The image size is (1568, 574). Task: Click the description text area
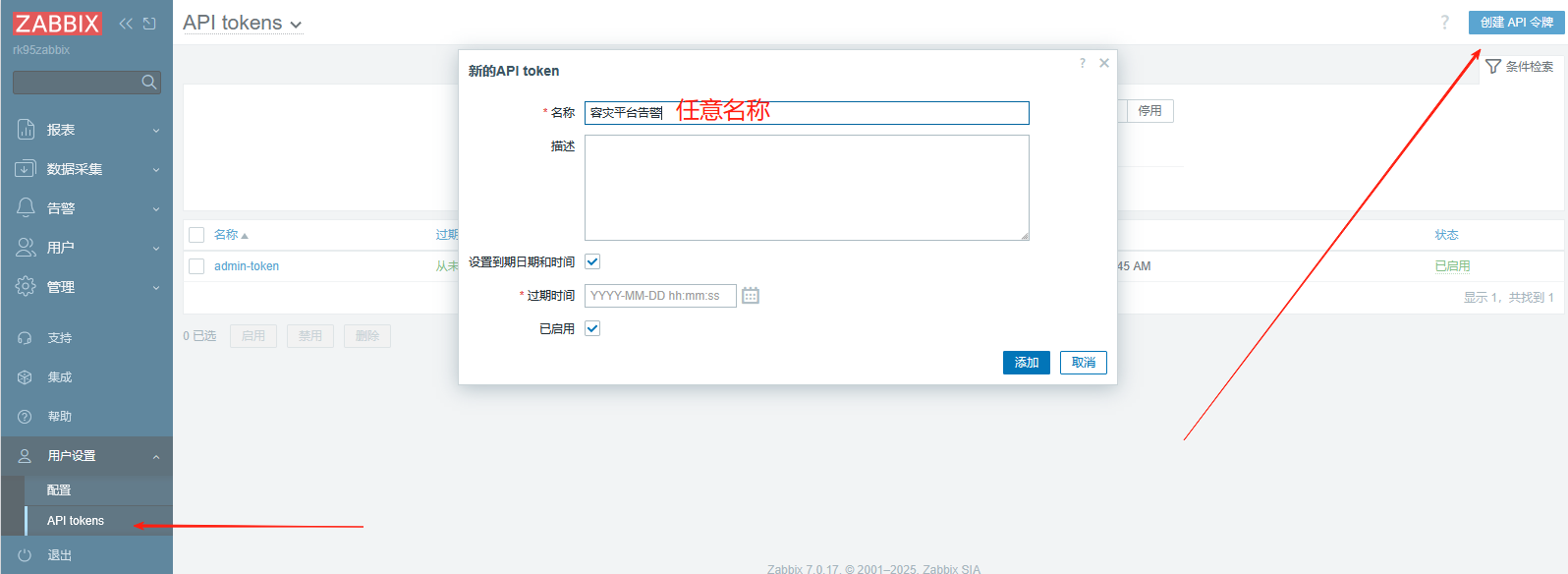[806, 188]
